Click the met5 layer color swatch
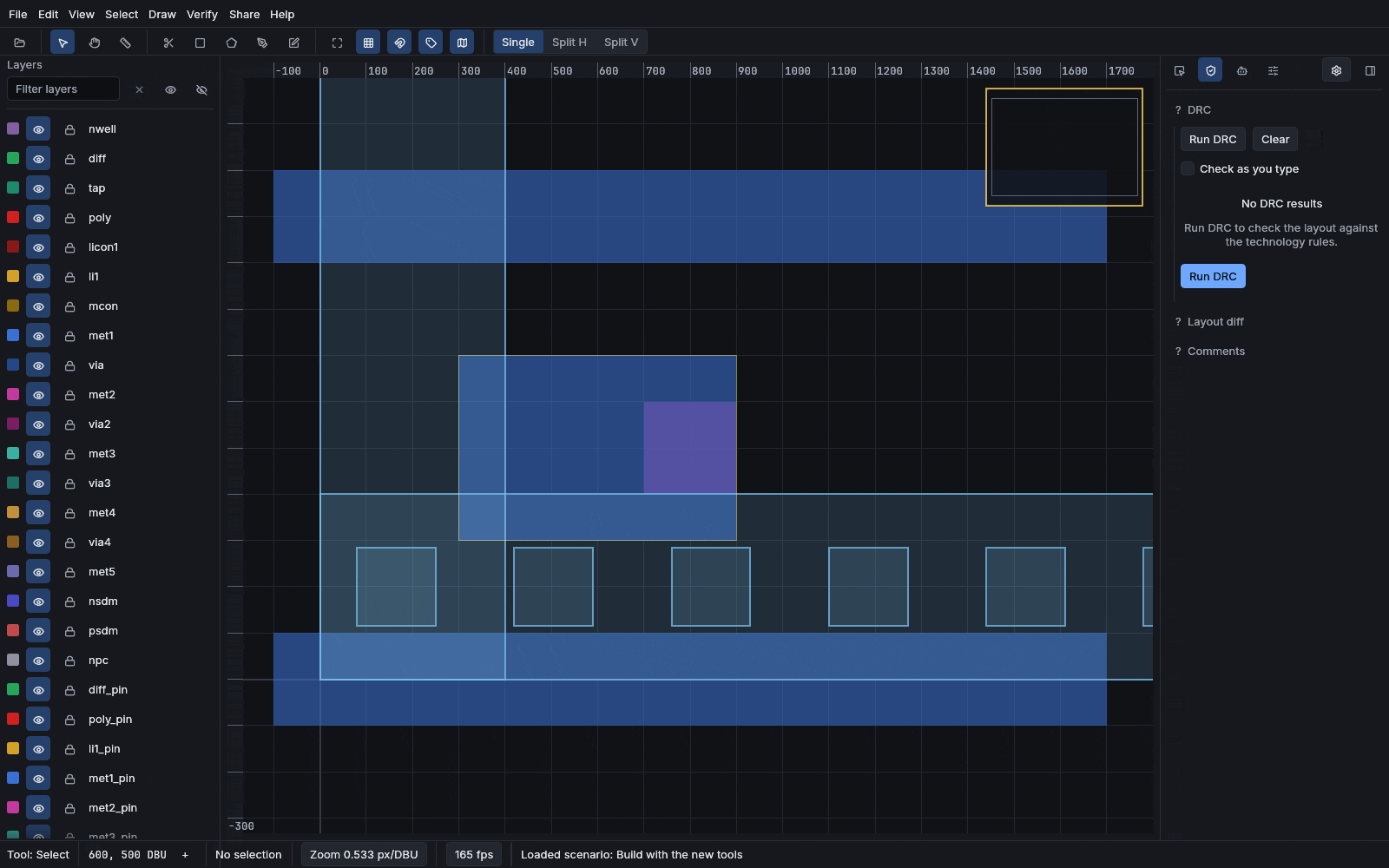Screen dimensions: 1389x868 [x=13, y=572]
